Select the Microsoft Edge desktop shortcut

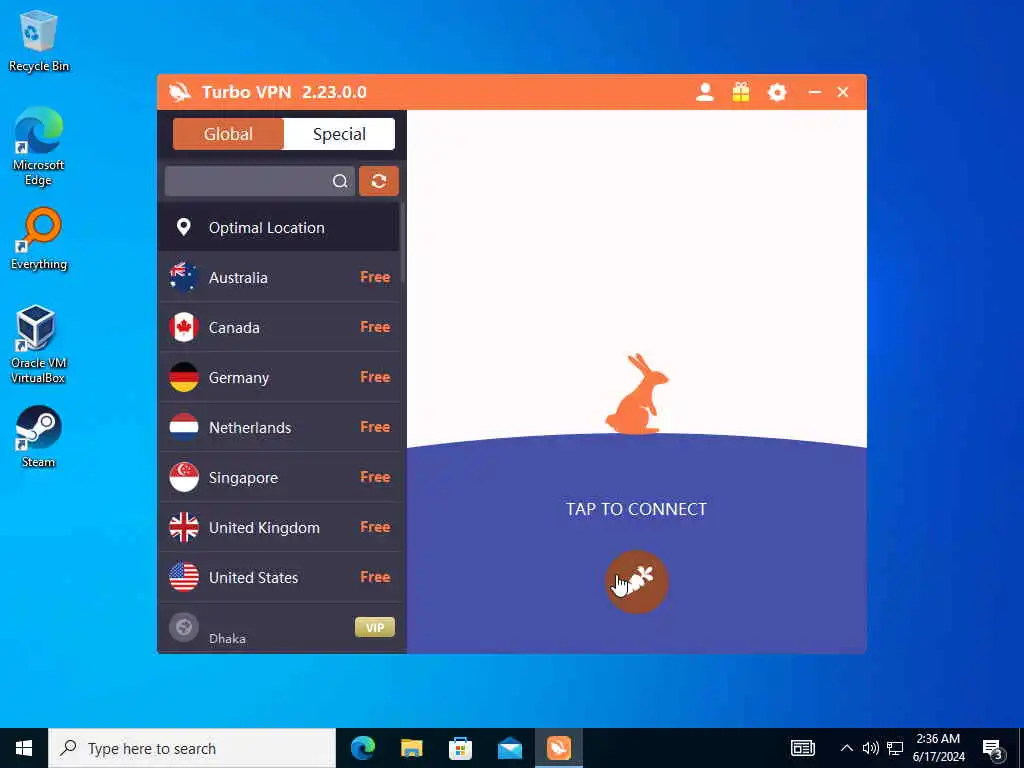click(x=39, y=147)
